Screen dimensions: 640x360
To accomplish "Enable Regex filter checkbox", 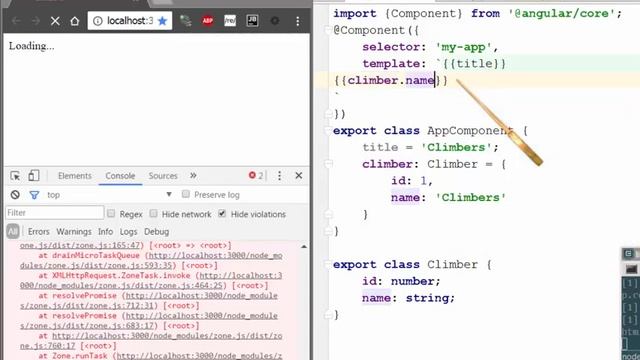I will click(x=111, y=213).
